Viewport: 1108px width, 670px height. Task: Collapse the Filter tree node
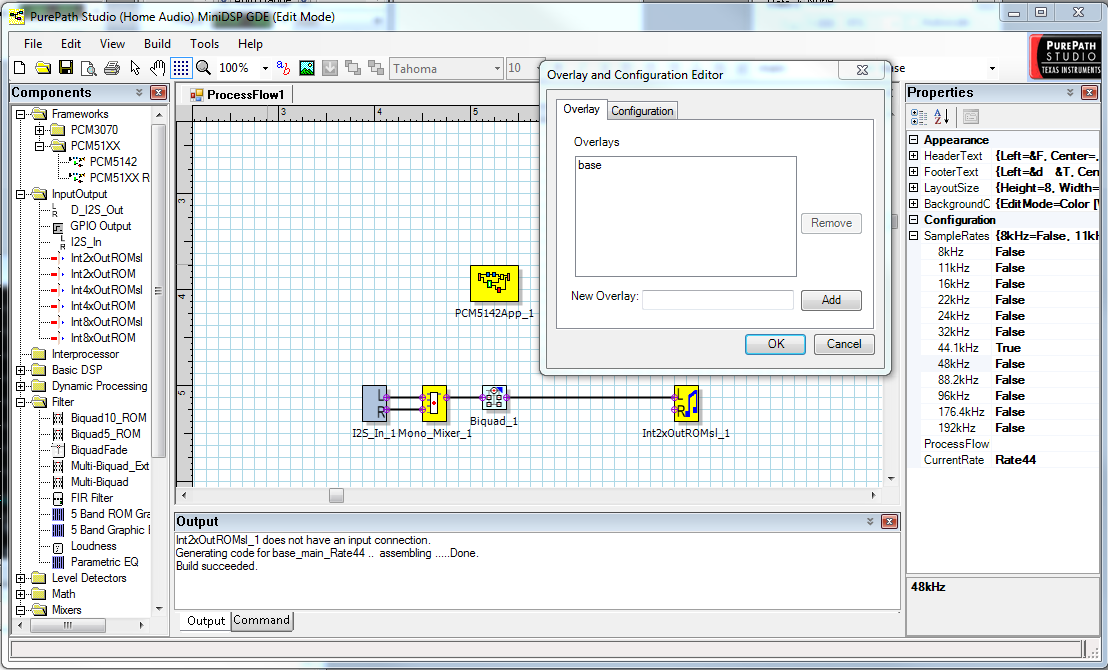[20, 402]
